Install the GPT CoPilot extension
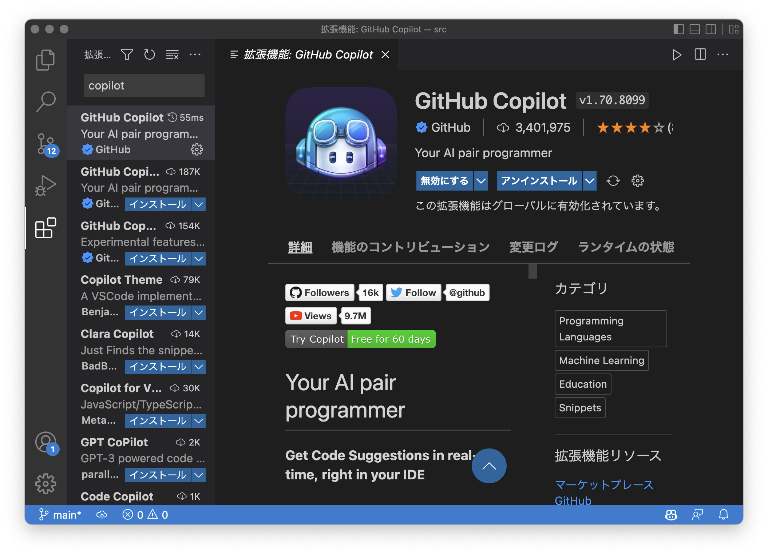The width and height of the screenshot is (768, 555). (x=158, y=475)
